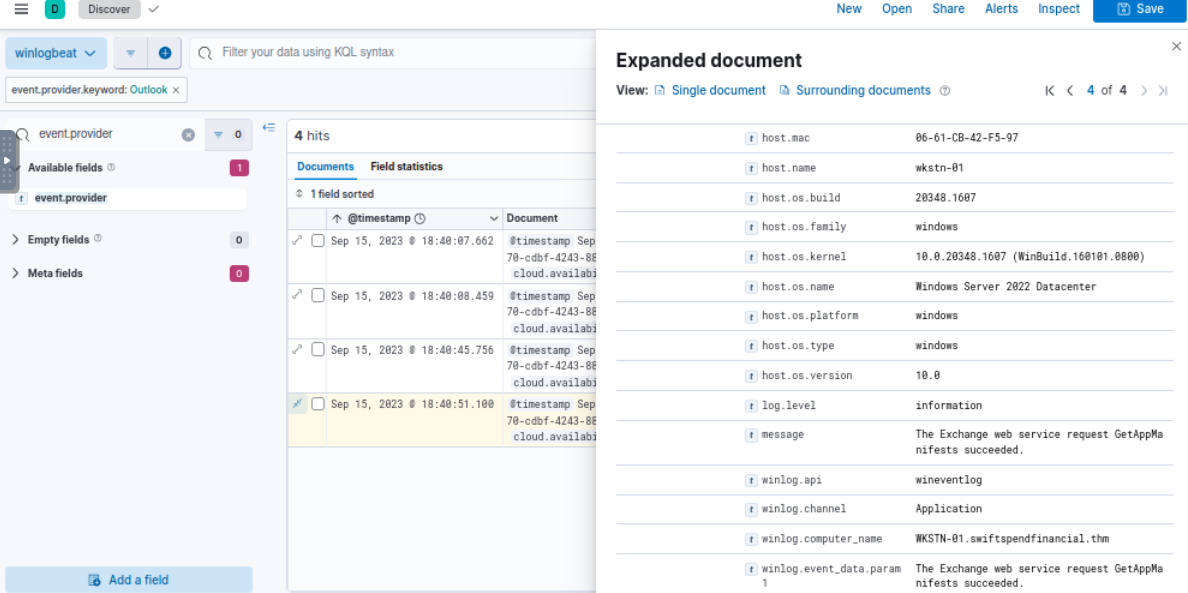
Task: Check the 18:40:07.662 row checkbox
Action: [x=318, y=241]
